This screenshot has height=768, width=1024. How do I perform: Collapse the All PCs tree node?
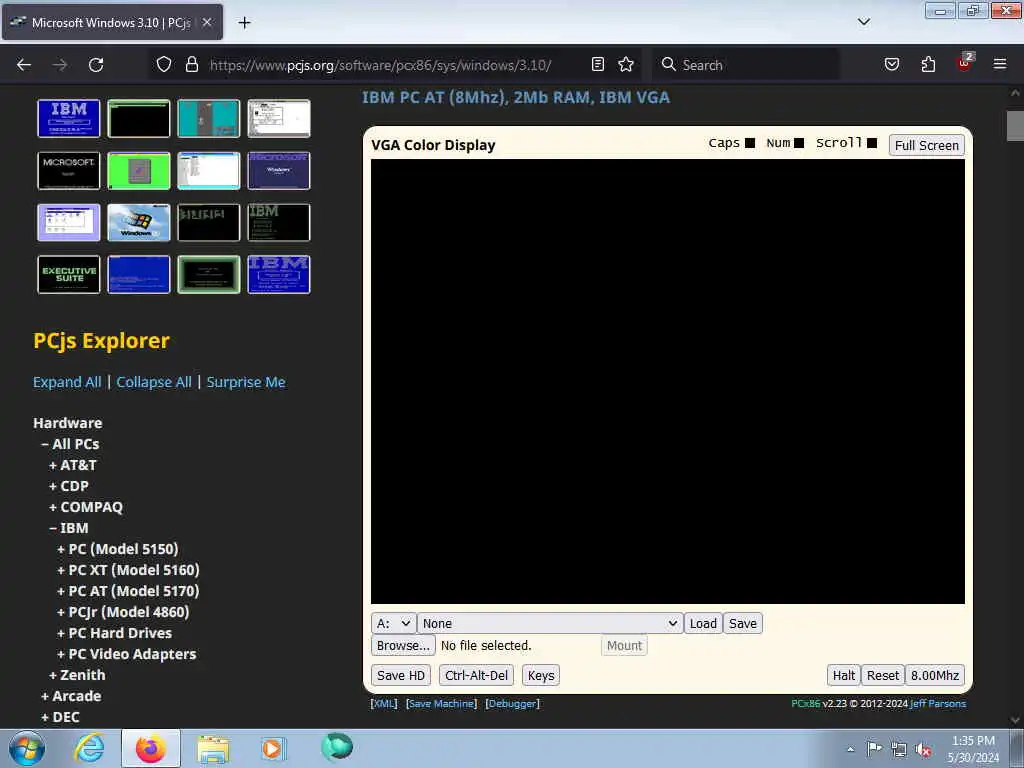point(70,444)
